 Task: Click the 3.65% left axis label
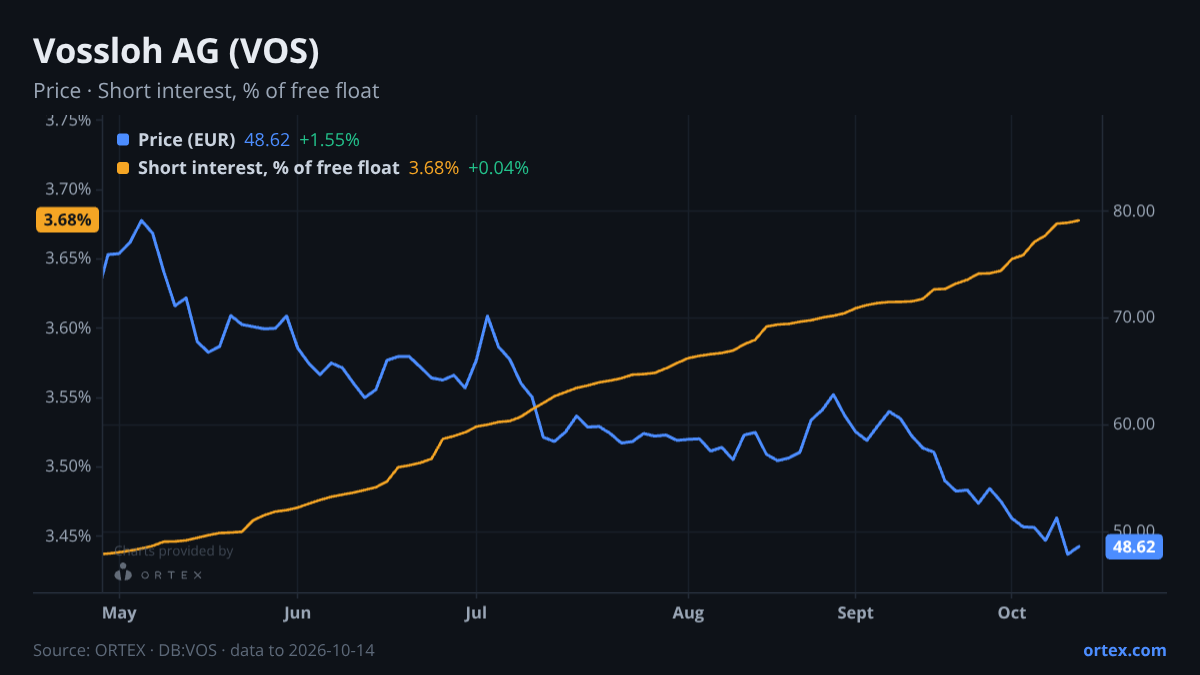click(69, 258)
